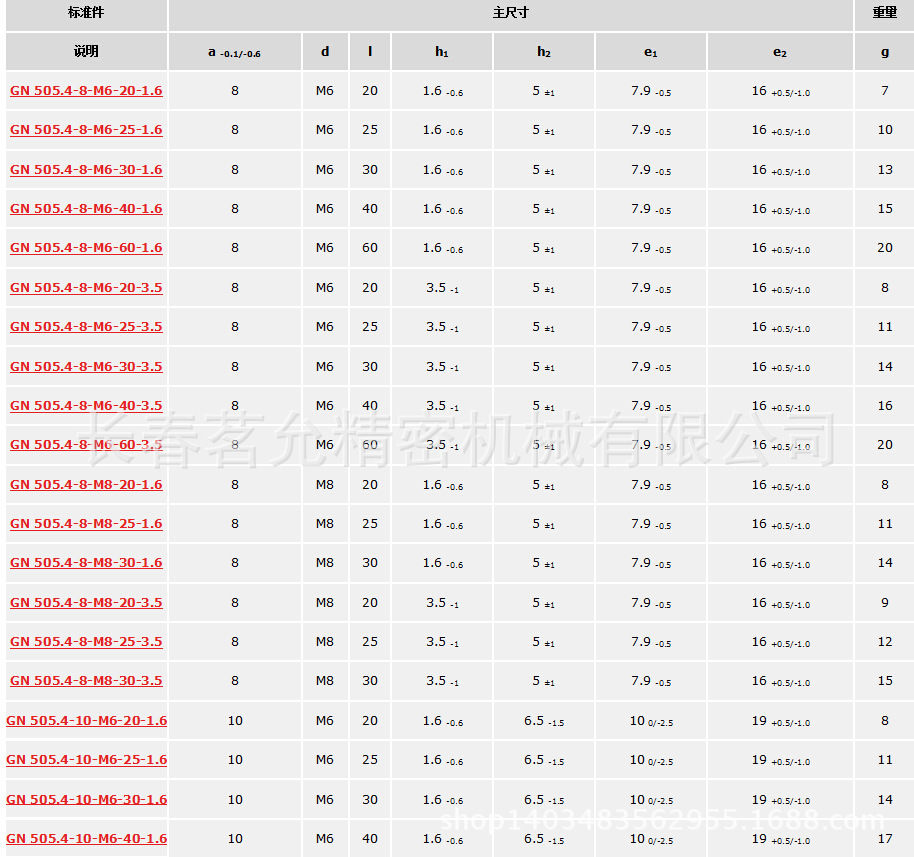The height and width of the screenshot is (857, 914).
Task: Follow the GN 505.4-8-M6-60-1.6 link
Action: click(86, 248)
